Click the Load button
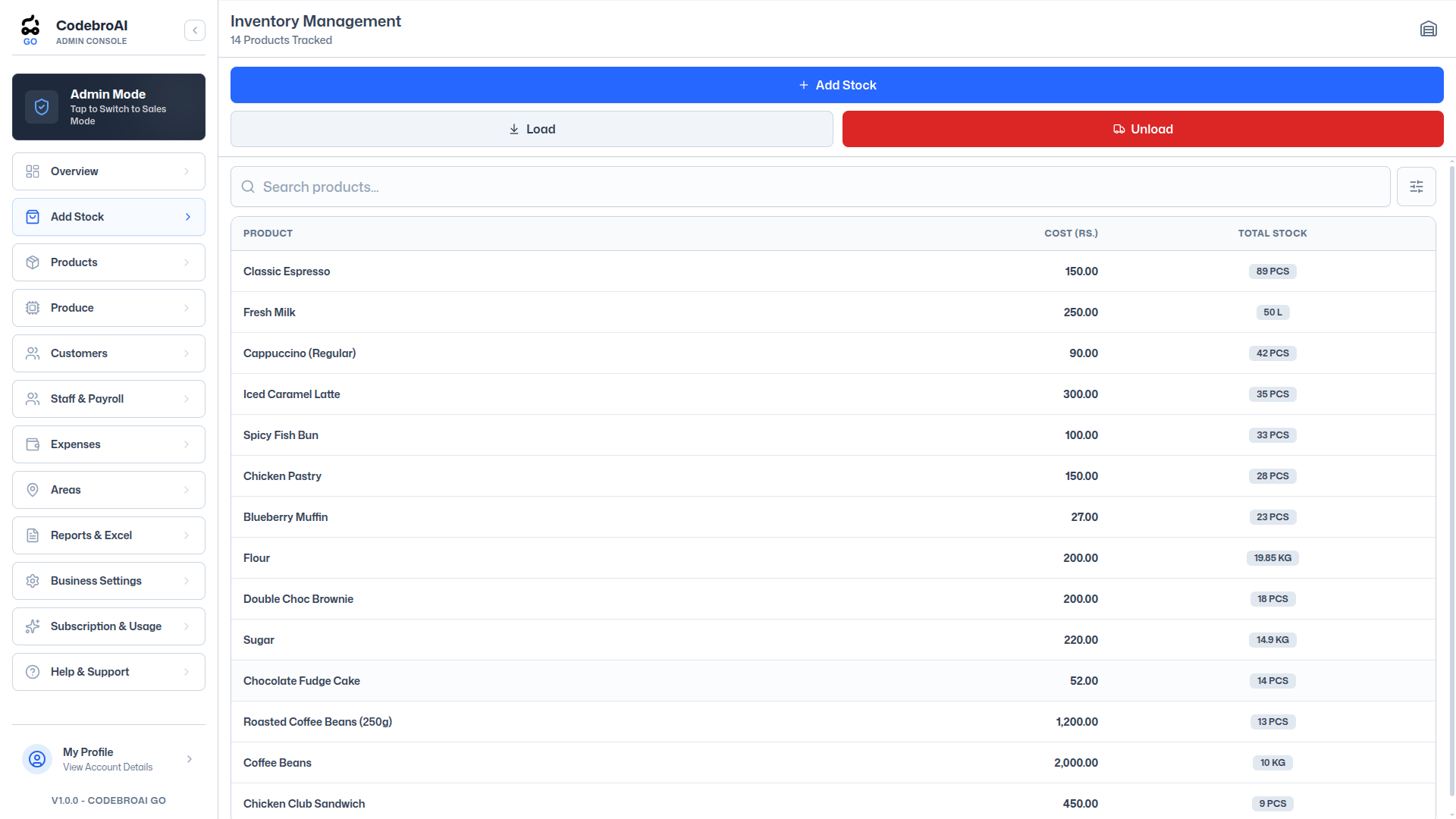This screenshot has width=1456, height=819. click(x=532, y=129)
